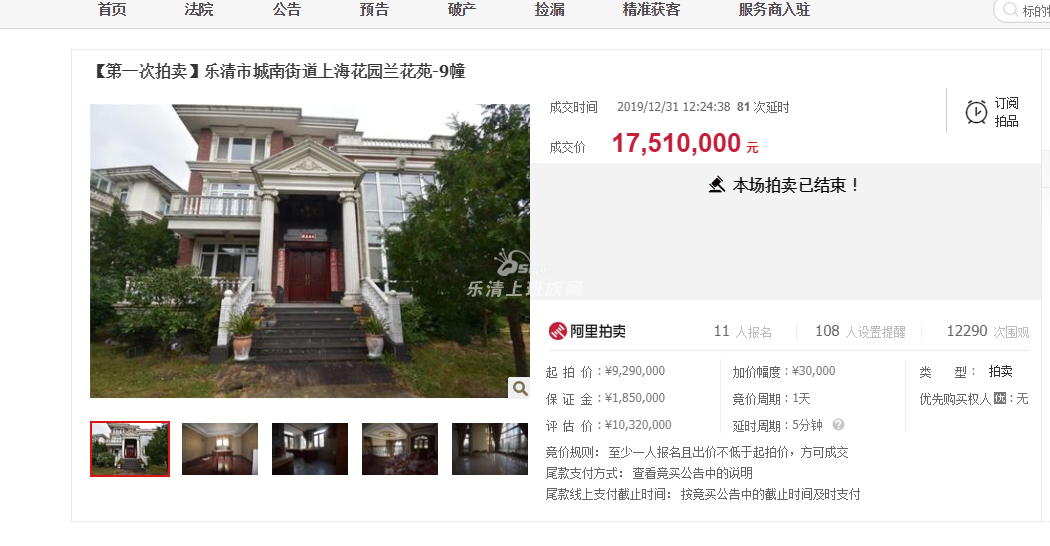Viewport: 1050px width, 546px height.
Task: Click the magnifier icon on the house photo
Action: [x=520, y=388]
